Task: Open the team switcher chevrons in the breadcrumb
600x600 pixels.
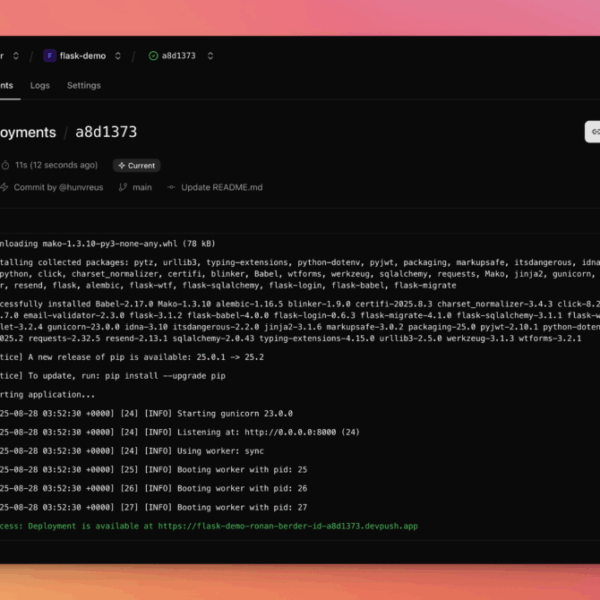Action: 16,56
